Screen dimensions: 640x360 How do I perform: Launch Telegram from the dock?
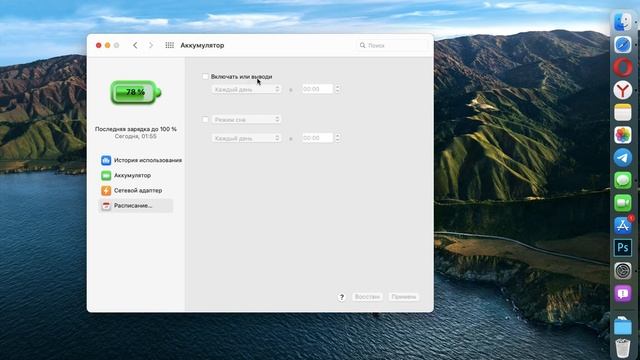(623, 158)
